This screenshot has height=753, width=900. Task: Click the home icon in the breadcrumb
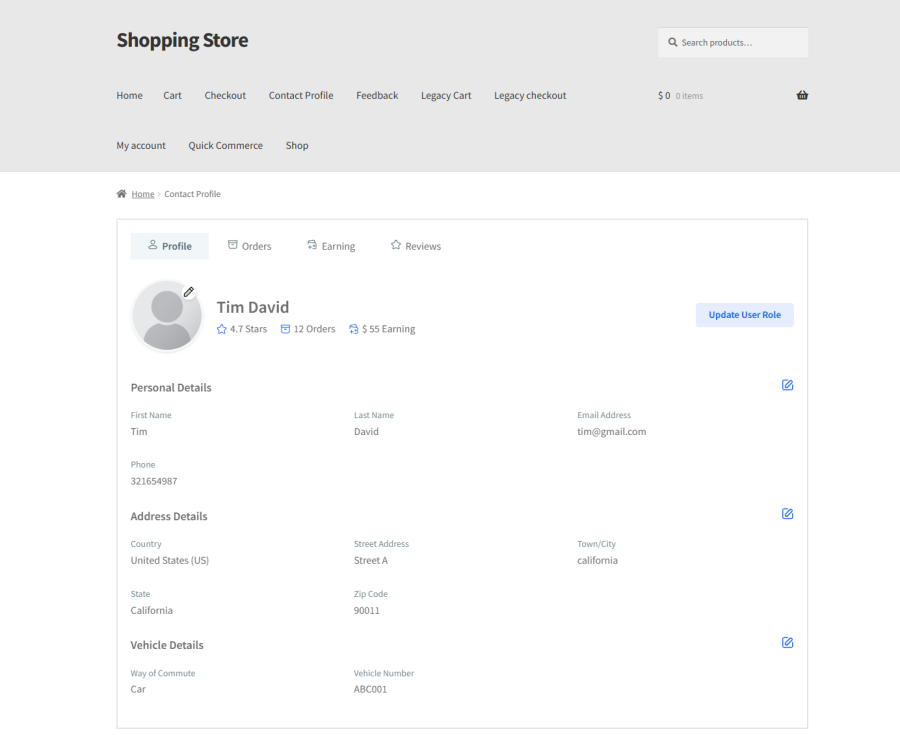click(120, 193)
